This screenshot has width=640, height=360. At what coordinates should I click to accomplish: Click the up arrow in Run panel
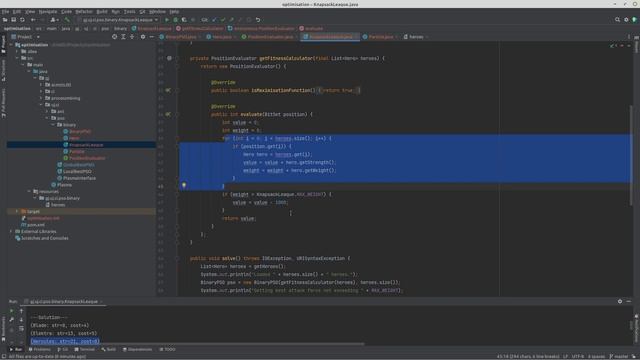[x=21, y=311]
